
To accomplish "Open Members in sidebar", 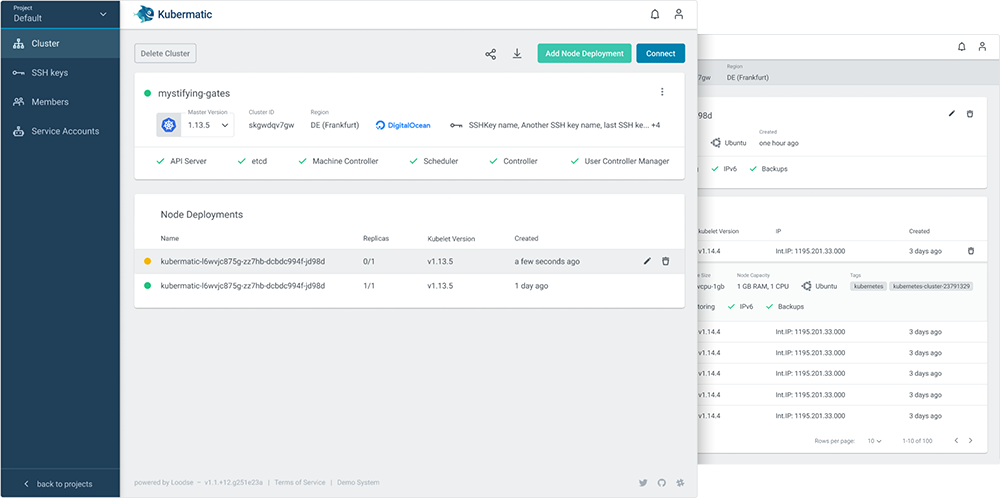I will 60,102.
